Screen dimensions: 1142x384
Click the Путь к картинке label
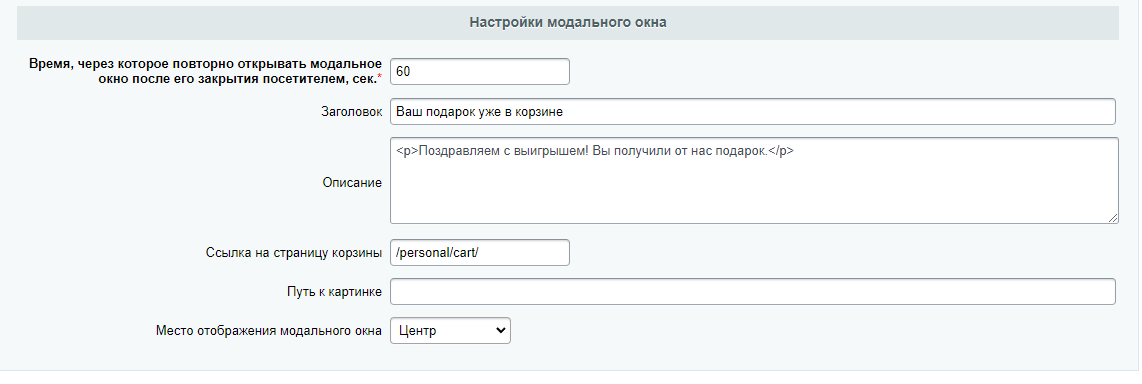[x=334, y=292]
